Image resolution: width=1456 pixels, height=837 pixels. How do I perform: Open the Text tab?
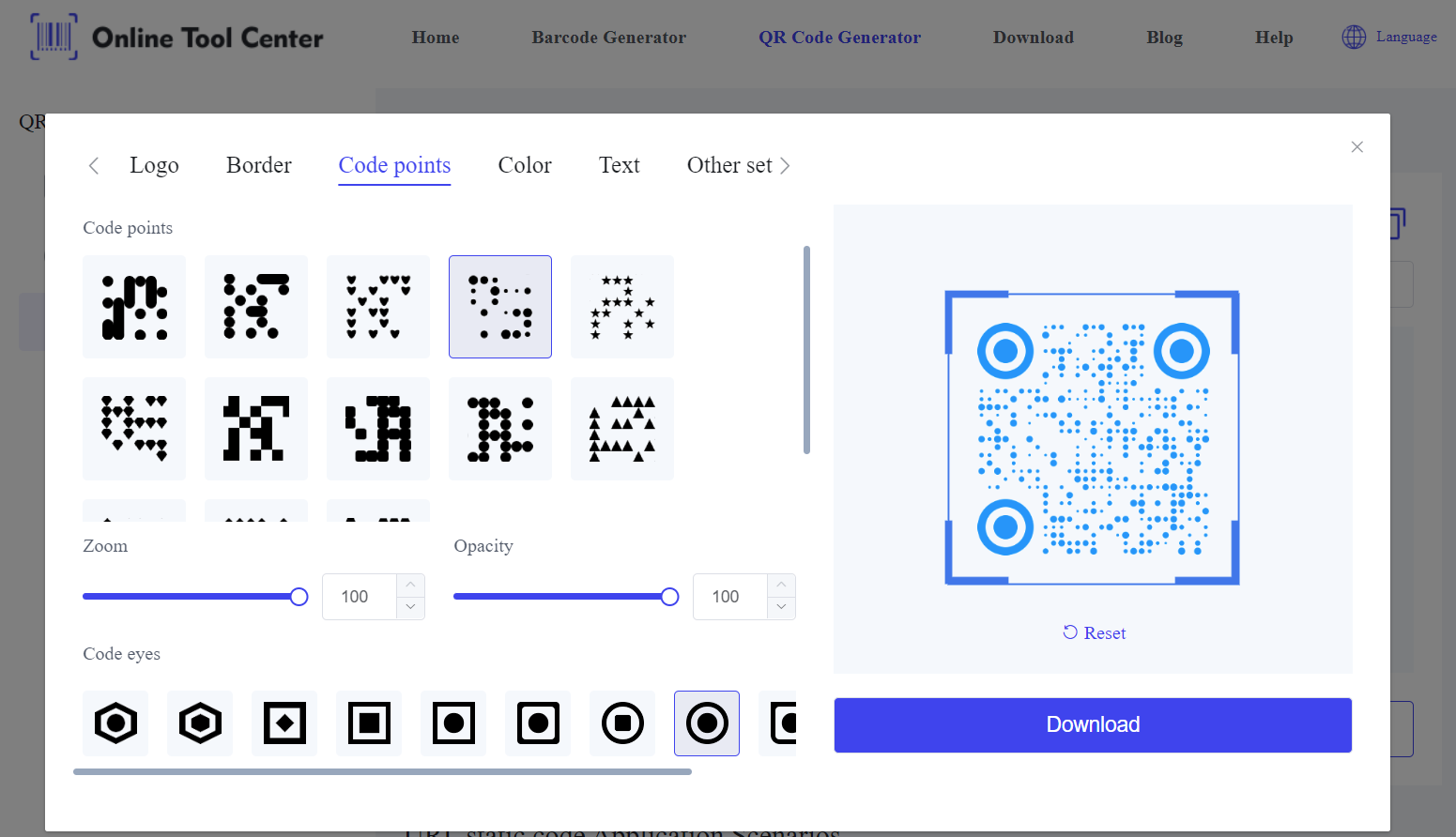click(620, 165)
